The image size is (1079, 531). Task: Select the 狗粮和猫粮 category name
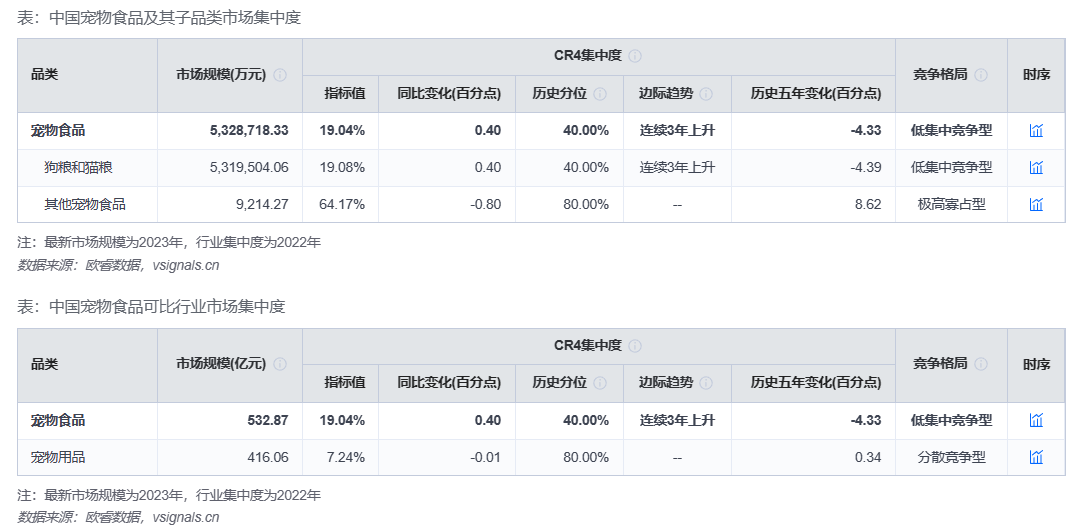77,168
